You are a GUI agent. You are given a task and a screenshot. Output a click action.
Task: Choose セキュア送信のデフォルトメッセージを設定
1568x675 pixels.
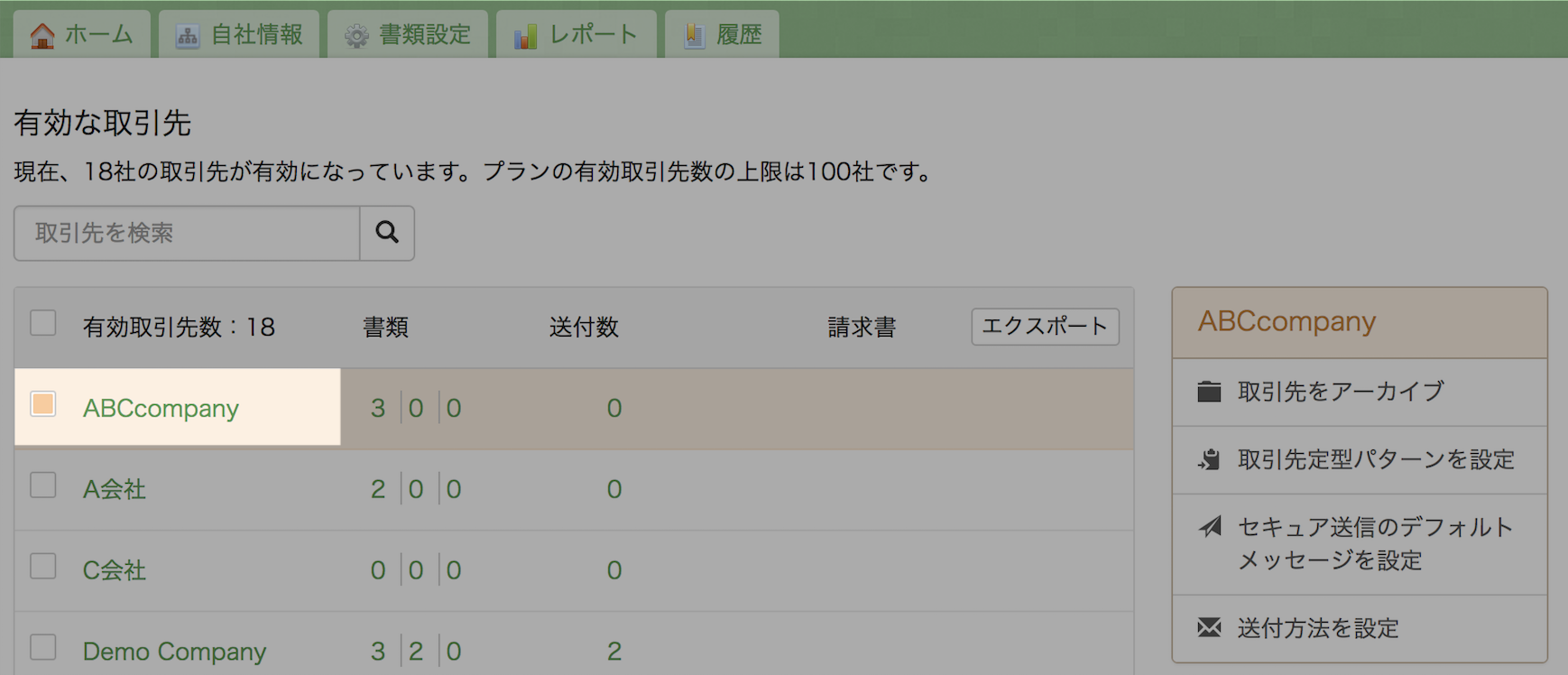pyautogui.click(x=1360, y=544)
